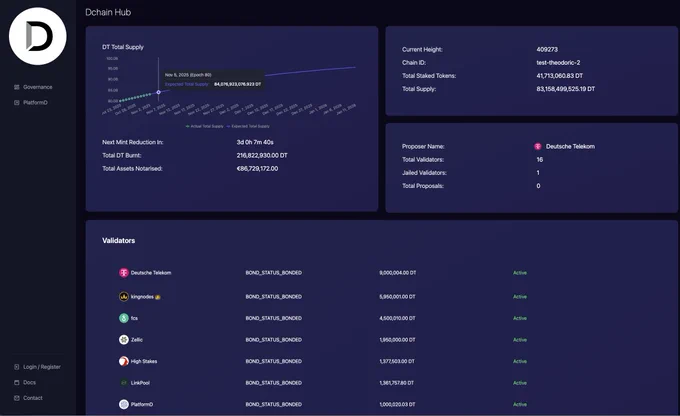Select the LinkPool validator name
This screenshot has height=416, width=680.
[140, 383]
